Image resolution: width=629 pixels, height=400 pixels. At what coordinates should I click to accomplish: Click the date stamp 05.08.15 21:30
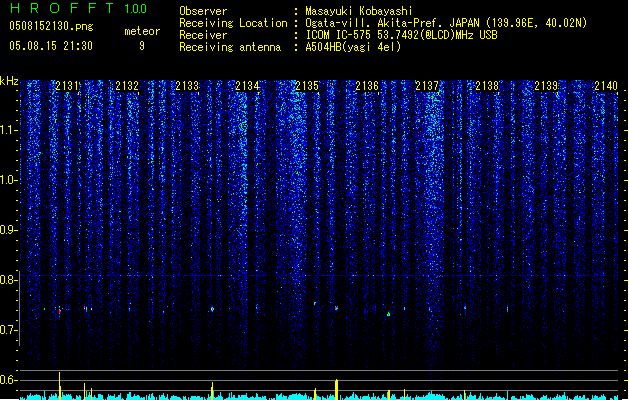point(51,46)
